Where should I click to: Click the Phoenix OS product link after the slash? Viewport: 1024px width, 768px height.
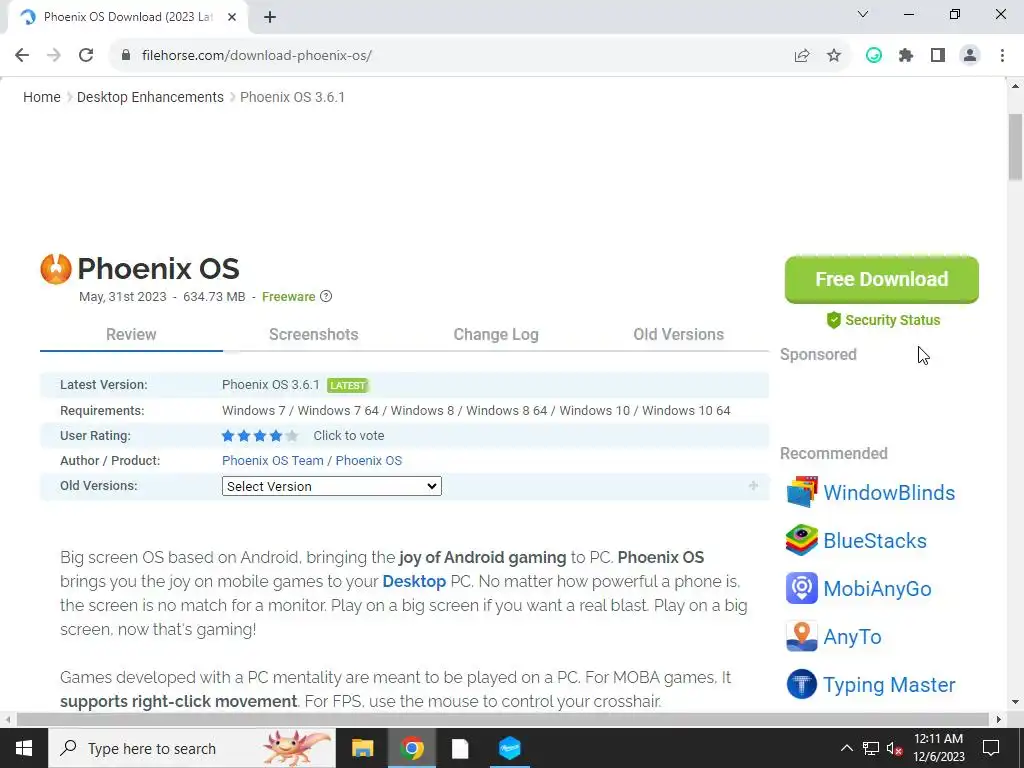tap(369, 460)
